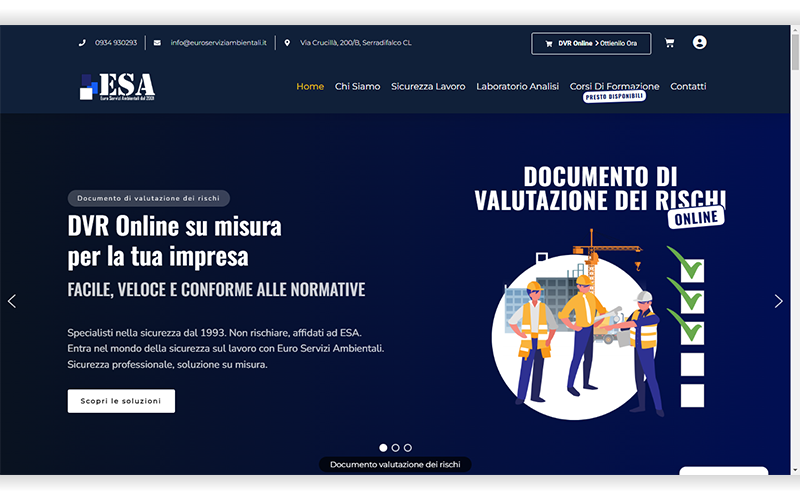800x500 pixels.
Task: Open the shopping cart icon
Action: tap(669, 43)
